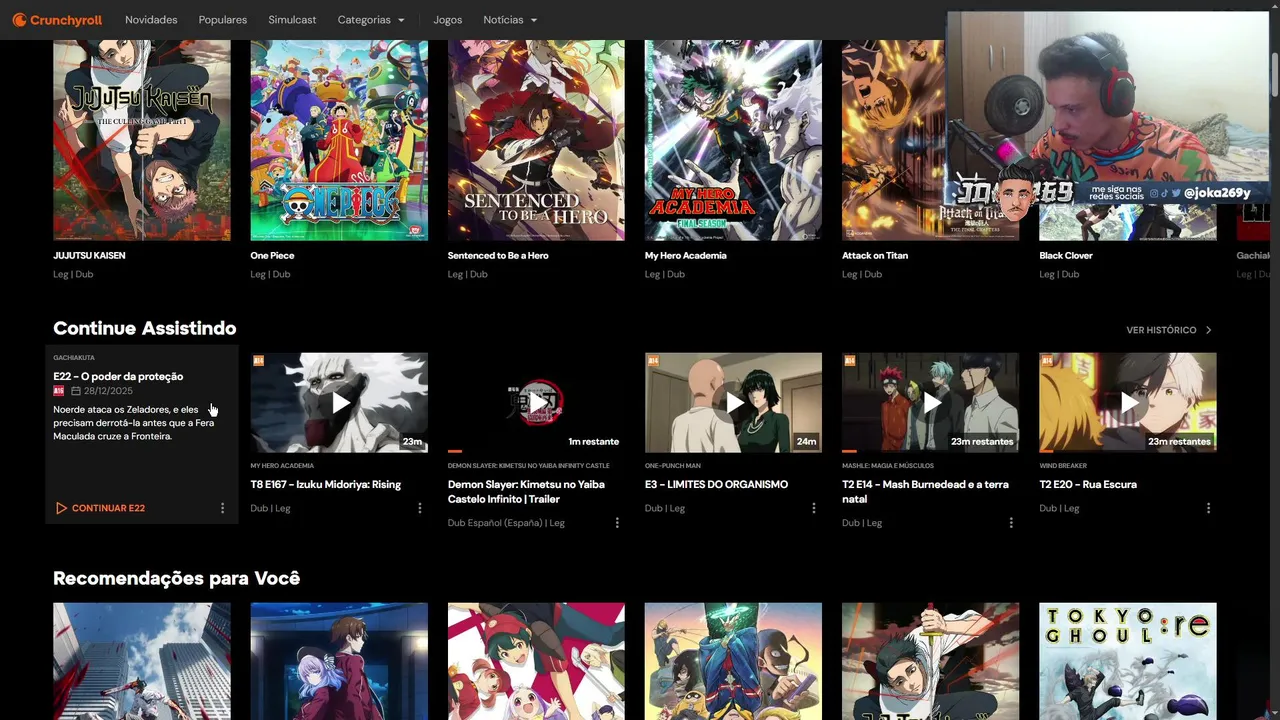This screenshot has width=1280, height=720.
Task: Open more options for Mash Burnedead episode
Action: 1011,523
